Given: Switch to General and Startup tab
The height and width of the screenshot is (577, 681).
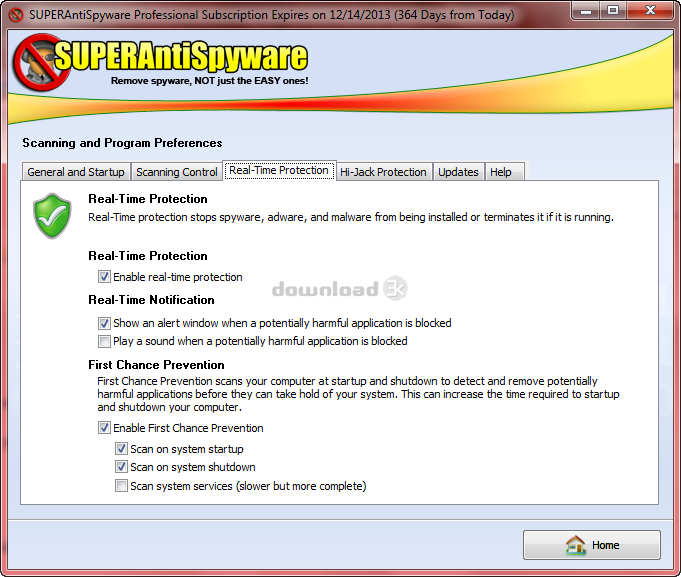Looking at the screenshot, I should (76, 172).
